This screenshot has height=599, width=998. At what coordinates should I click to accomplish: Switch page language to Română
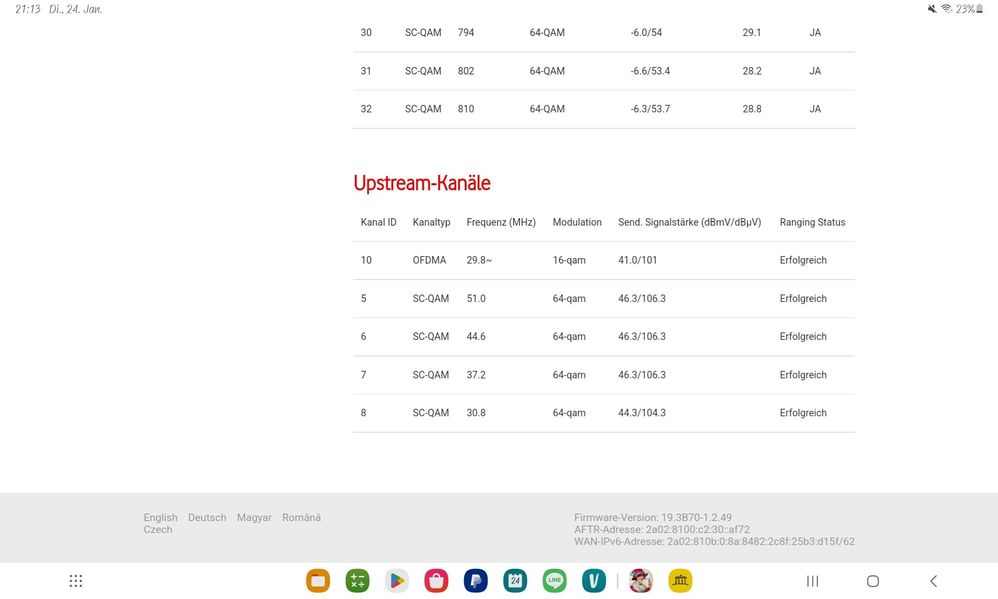(301, 518)
